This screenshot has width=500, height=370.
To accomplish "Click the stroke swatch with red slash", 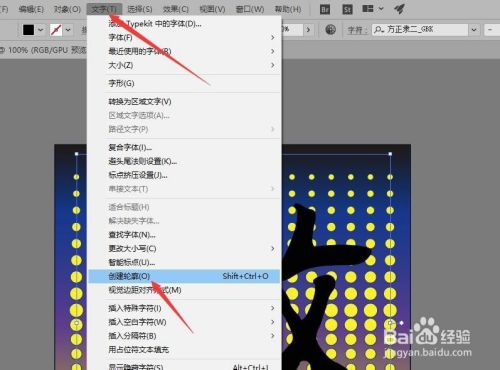I will pyautogui.click(x=56, y=30).
